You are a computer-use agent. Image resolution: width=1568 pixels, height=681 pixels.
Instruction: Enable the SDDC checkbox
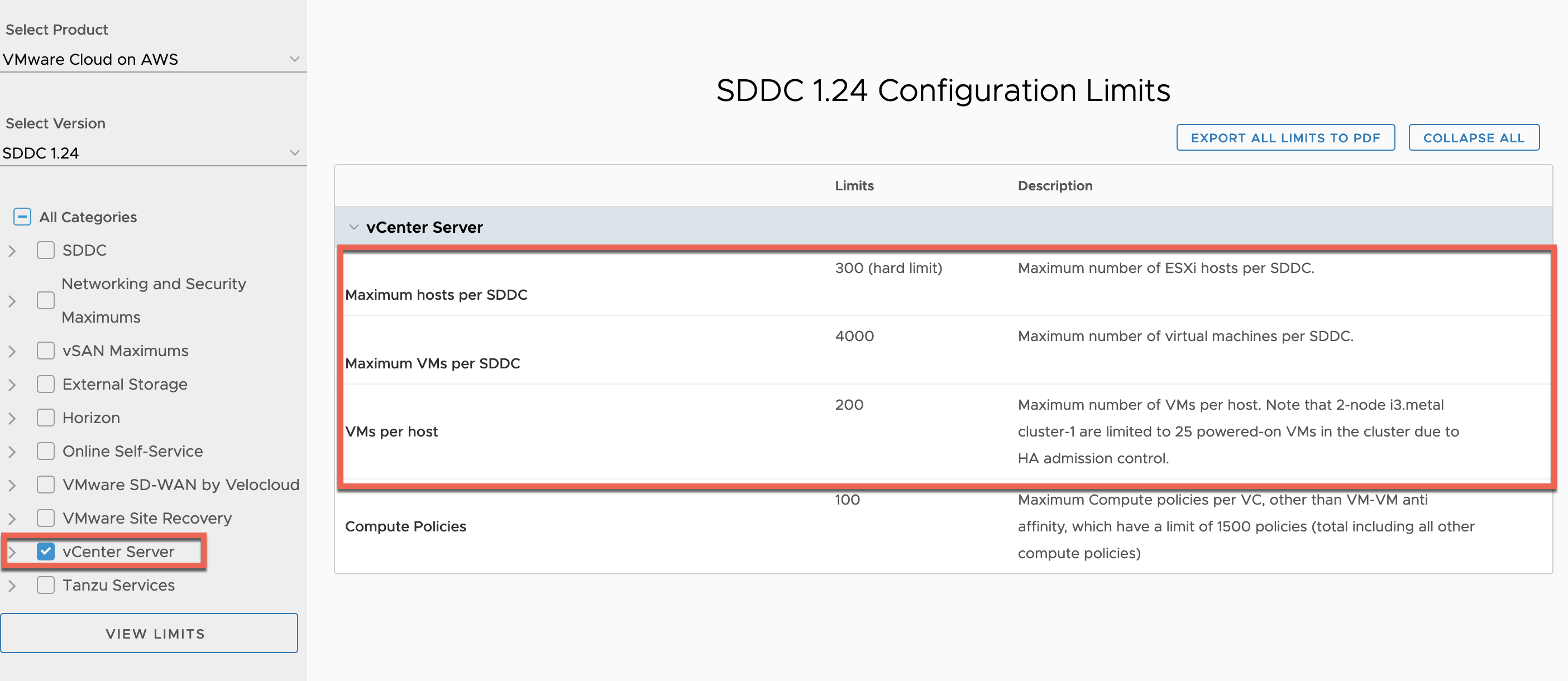coord(46,250)
